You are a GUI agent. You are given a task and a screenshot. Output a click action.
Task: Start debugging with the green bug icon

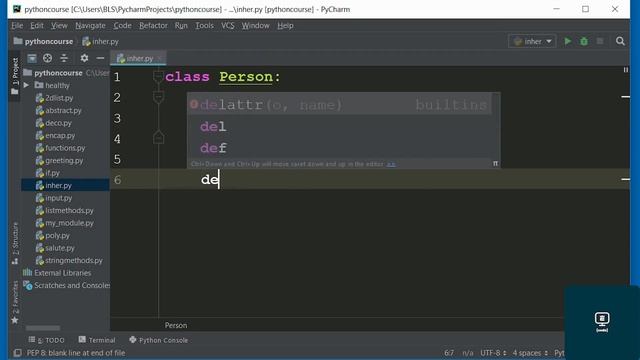[584, 41]
